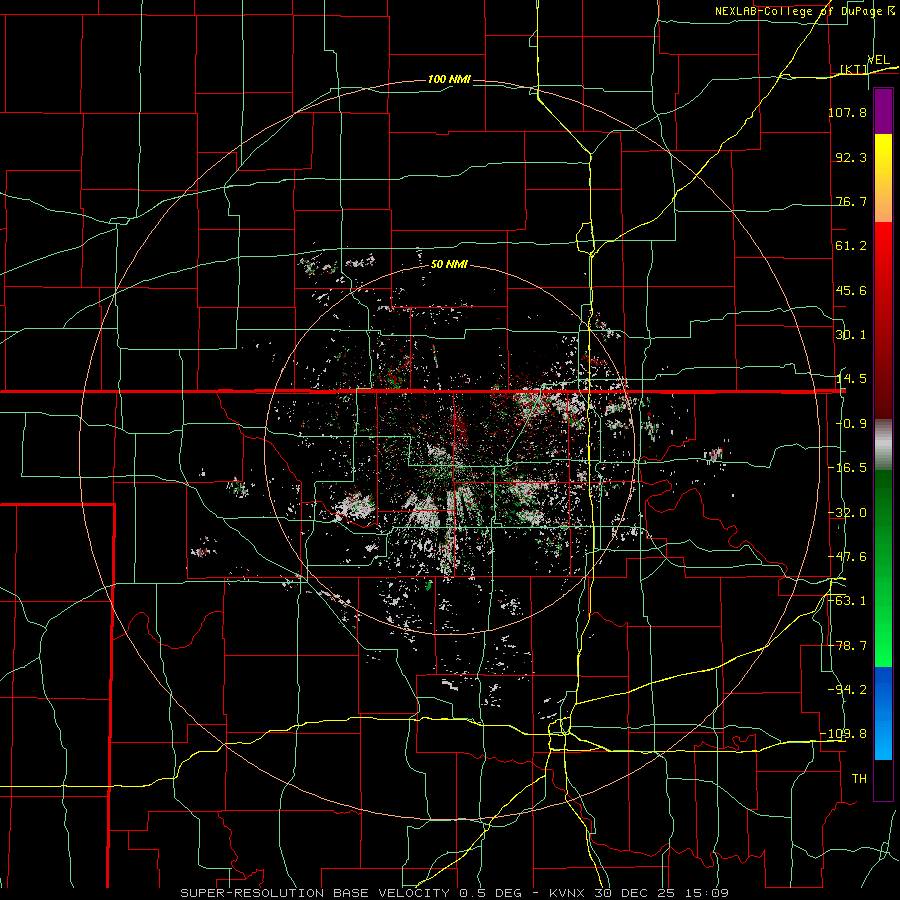Click the 50 NMI range ring label
900x900 pixels.
coord(449,265)
